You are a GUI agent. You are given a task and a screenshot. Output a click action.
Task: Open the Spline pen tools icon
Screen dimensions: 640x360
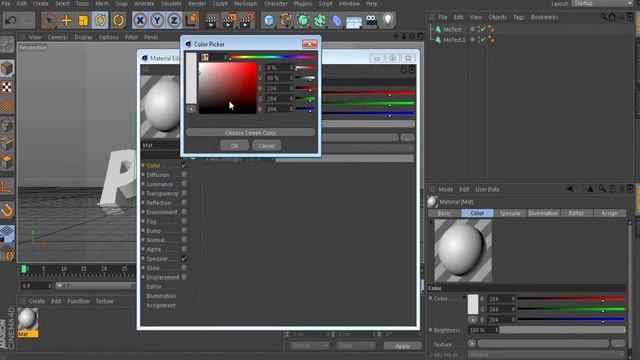tap(286, 20)
